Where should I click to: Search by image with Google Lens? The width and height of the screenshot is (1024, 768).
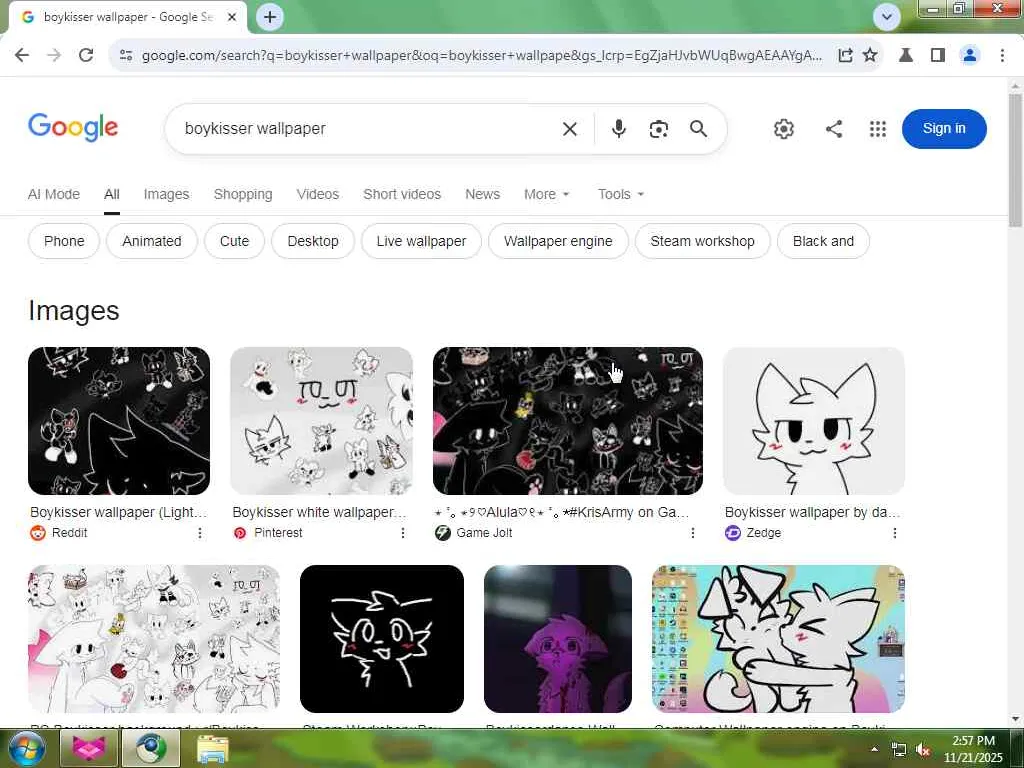(x=658, y=129)
